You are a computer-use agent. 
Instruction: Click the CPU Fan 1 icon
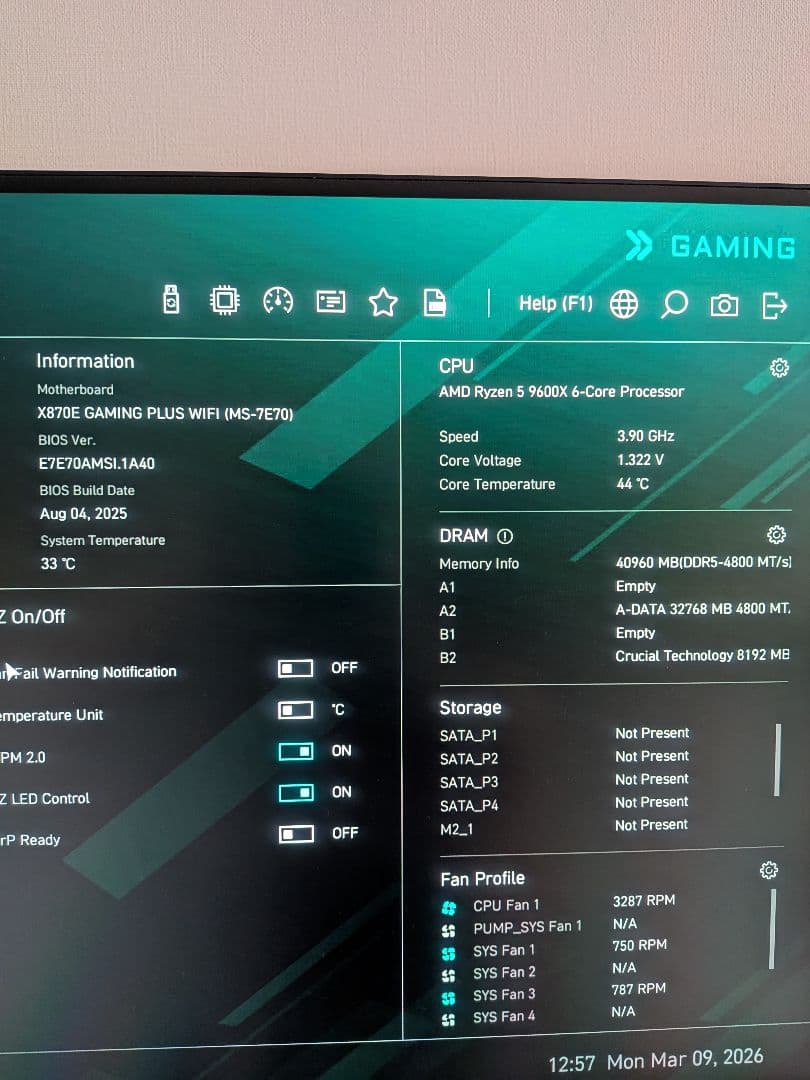coord(448,908)
